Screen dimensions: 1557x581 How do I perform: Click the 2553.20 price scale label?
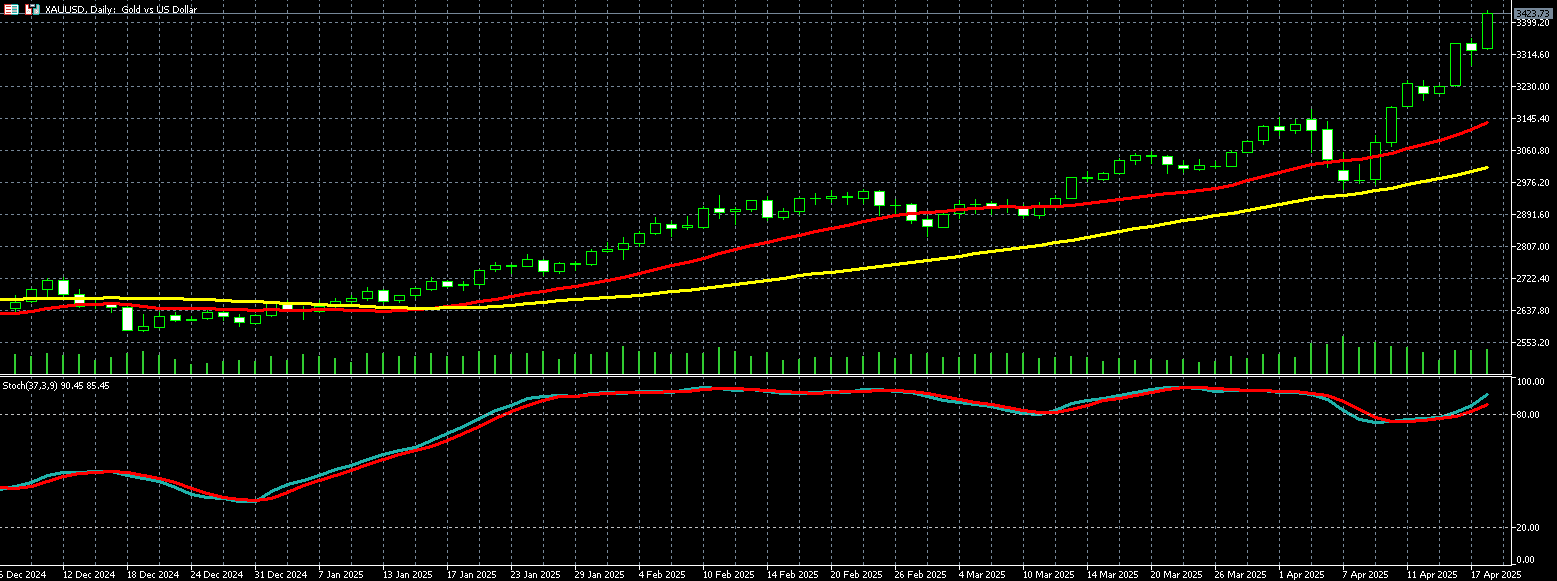click(1532, 343)
